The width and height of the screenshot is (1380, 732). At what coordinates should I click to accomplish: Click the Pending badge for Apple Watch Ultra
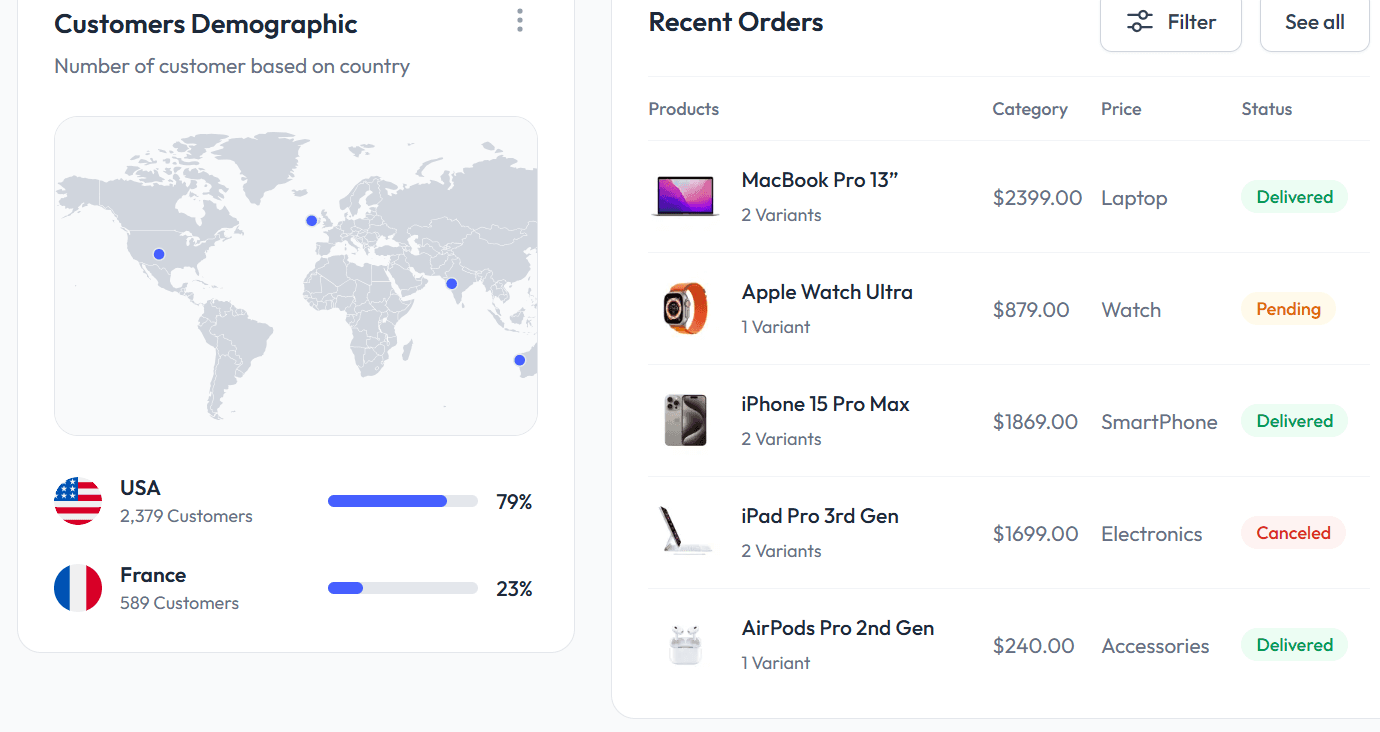coord(1287,309)
